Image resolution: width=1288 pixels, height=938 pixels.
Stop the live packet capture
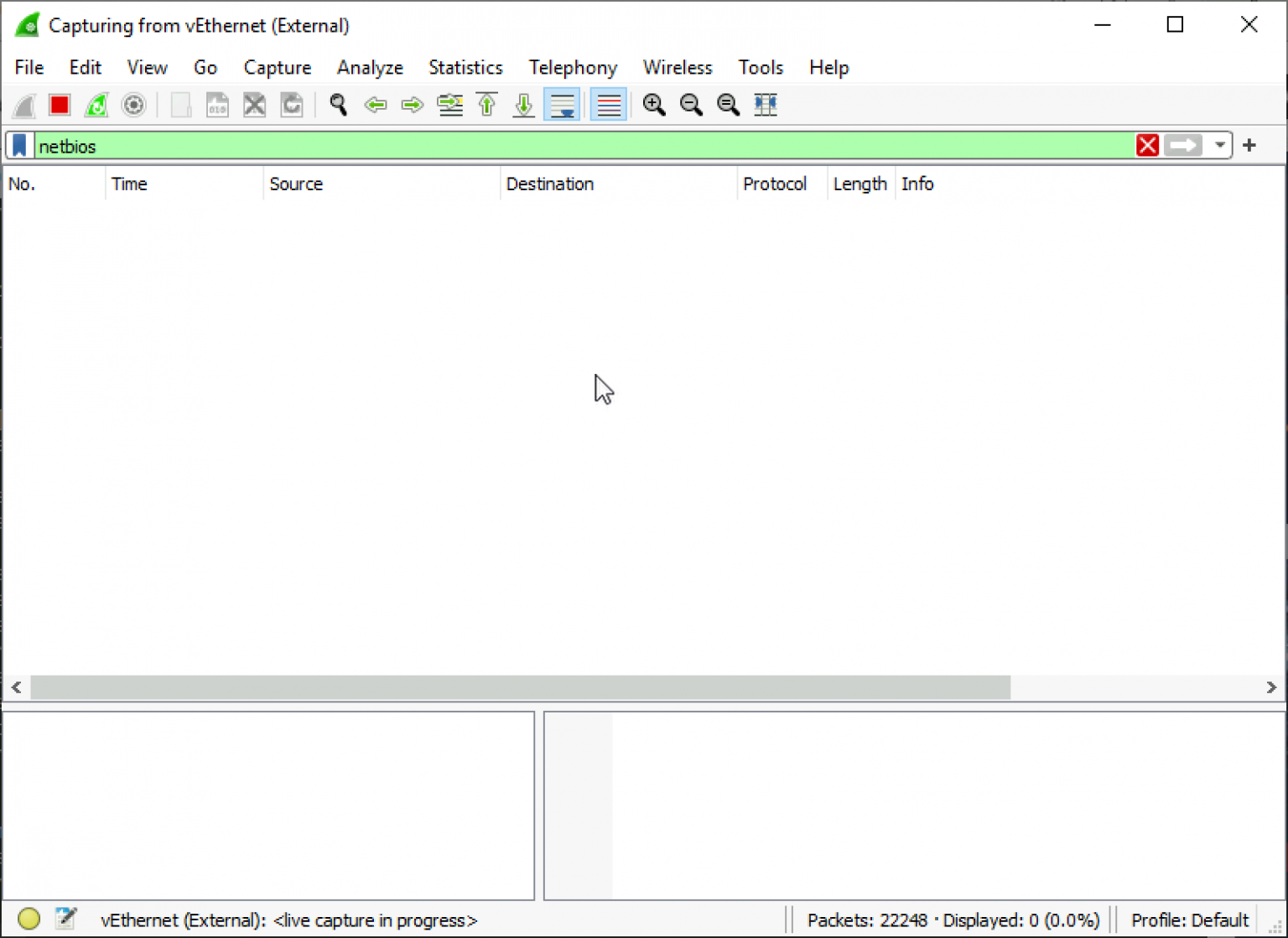59,105
